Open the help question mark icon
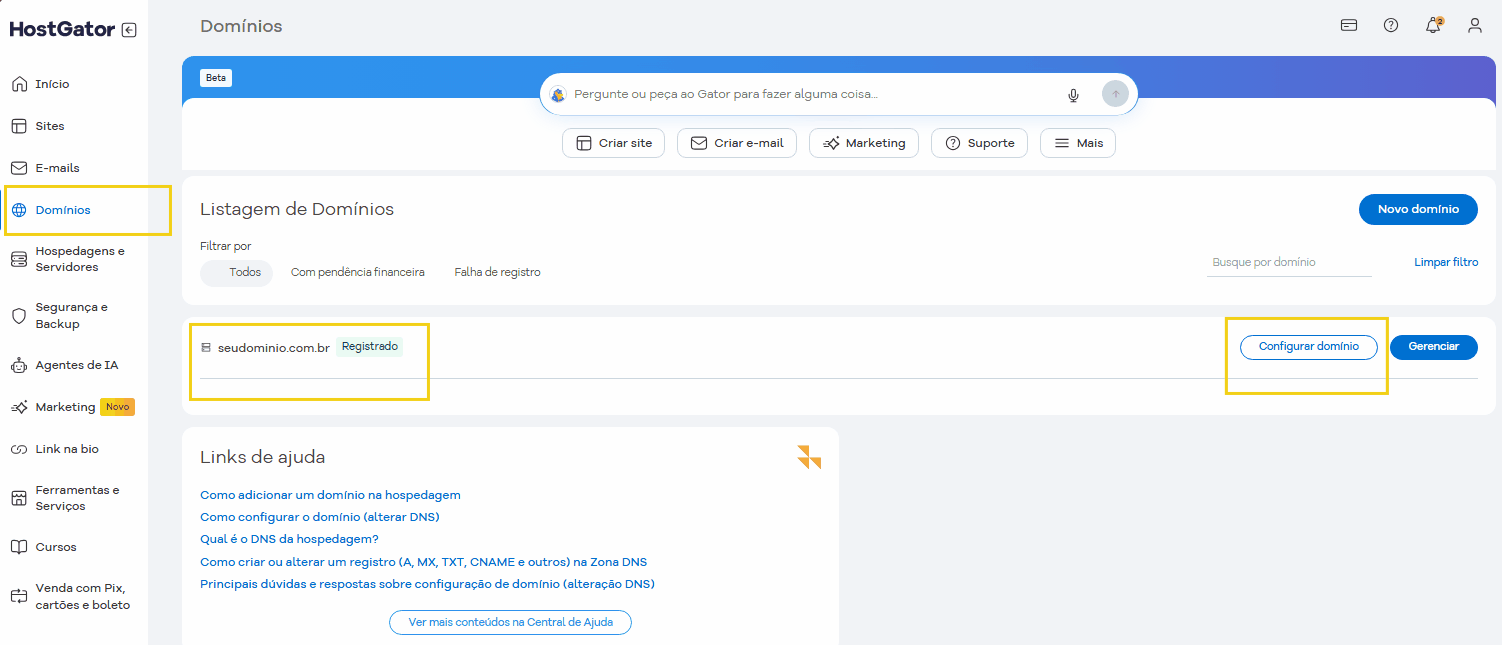Image resolution: width=1502 pixels, height=645 pixels. click(1391, 25)
